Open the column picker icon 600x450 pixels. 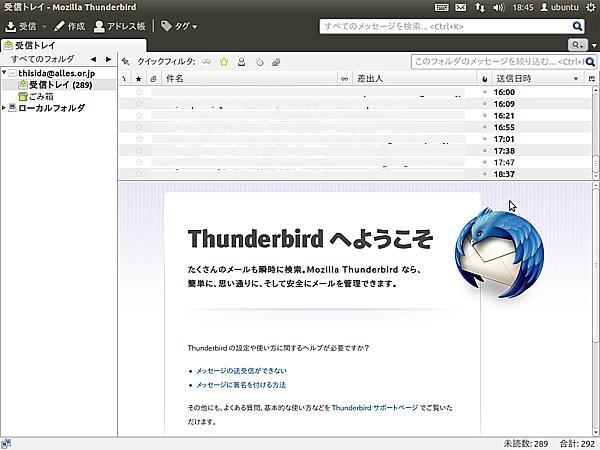[x=592, y=79]
